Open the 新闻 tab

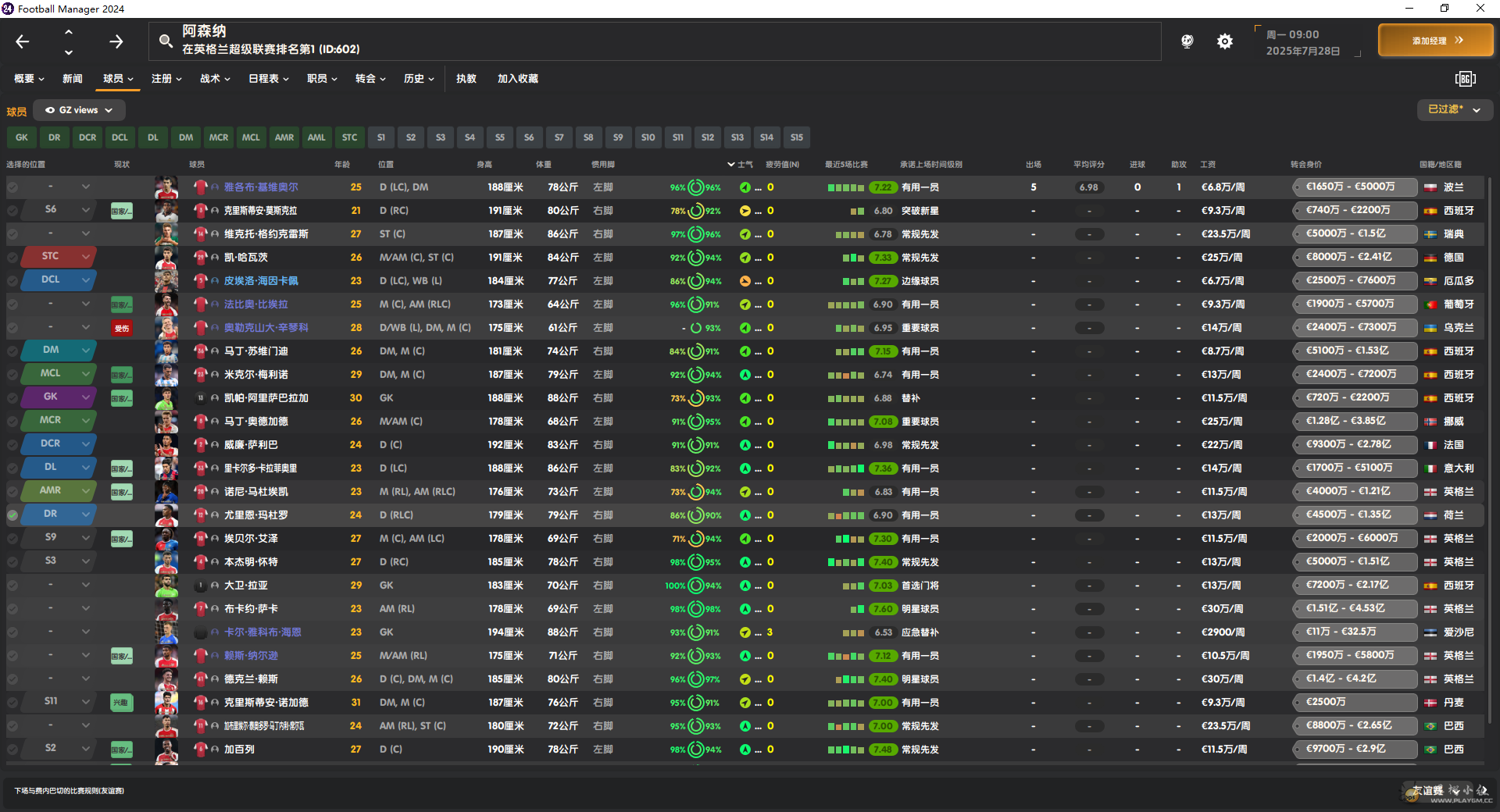coord(73,79)
